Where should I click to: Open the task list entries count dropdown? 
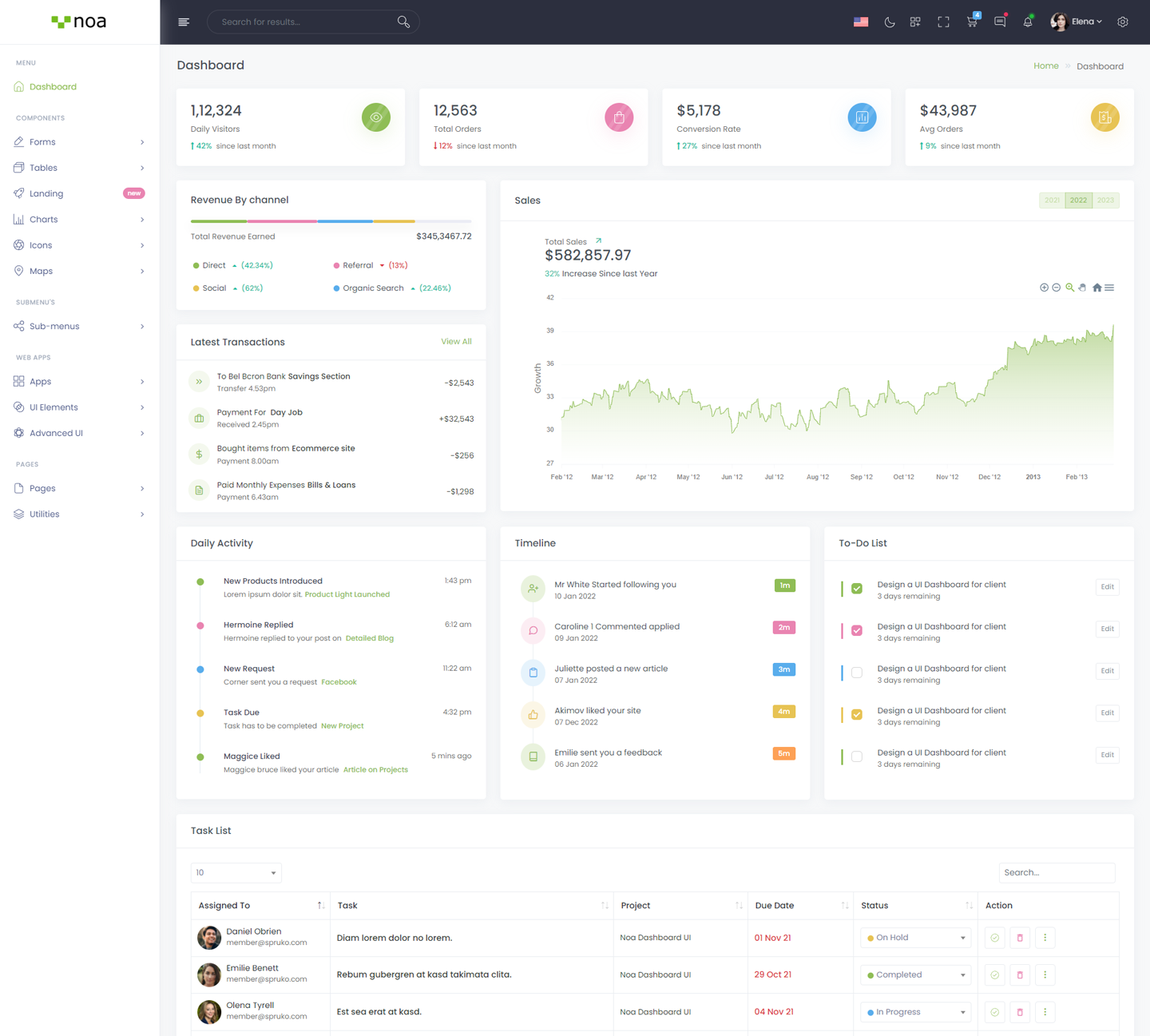(x=236, y=872)
